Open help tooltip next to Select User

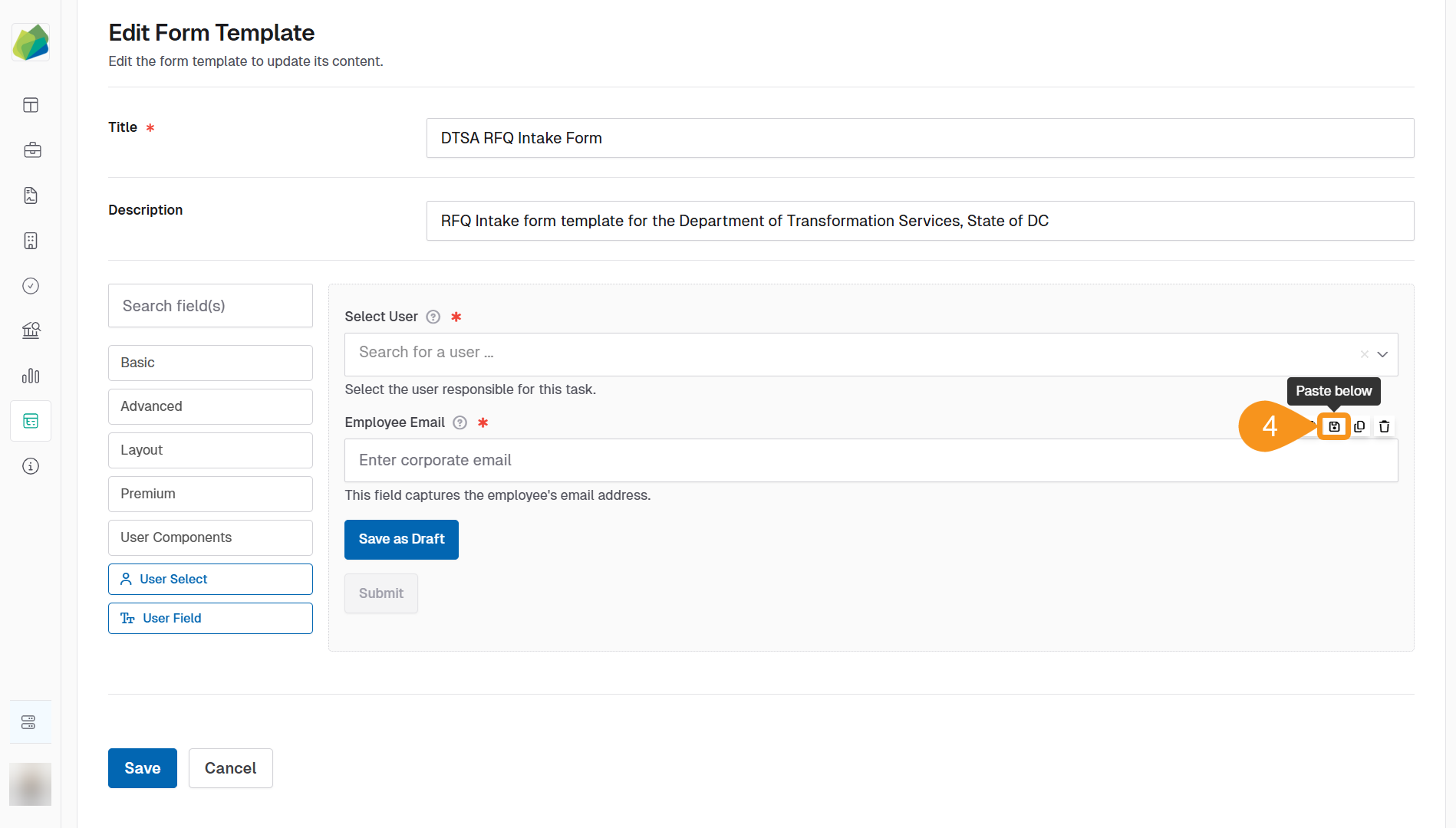[x=433, y=317]
